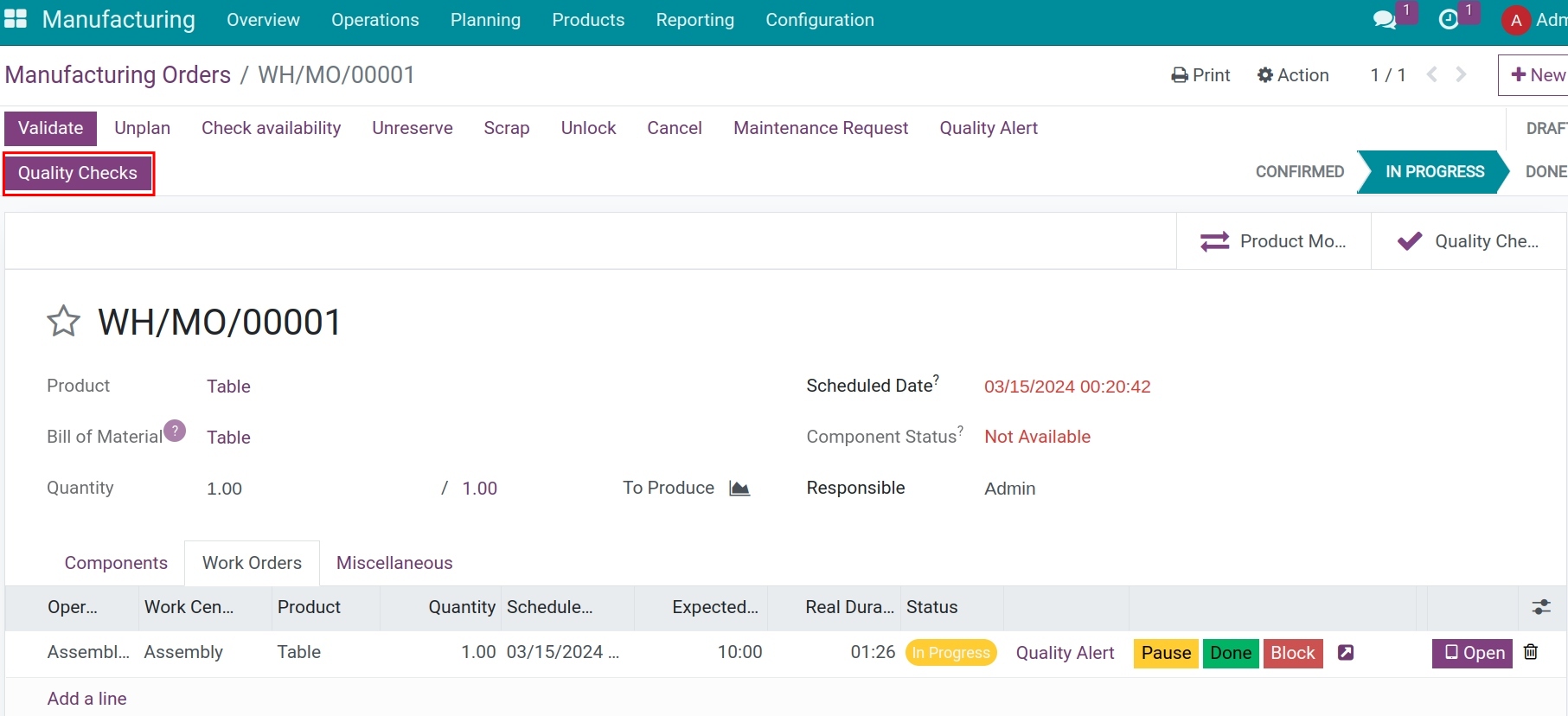The width and height of the screenshot is (1568, 716).
Task: Click the Not Available component status
Action: tap(1037, 437)
